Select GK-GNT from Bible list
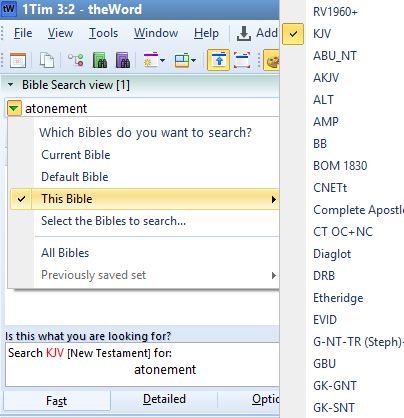This screenshot has height=418, width=404. 335,386
